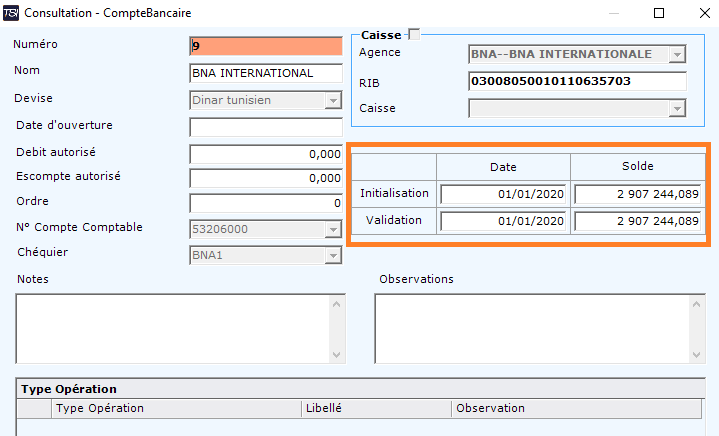Image resolution: width=719 pixels, height=436 pixels.
Task: Click the Initialisation date field
Action: click(503, 194)
